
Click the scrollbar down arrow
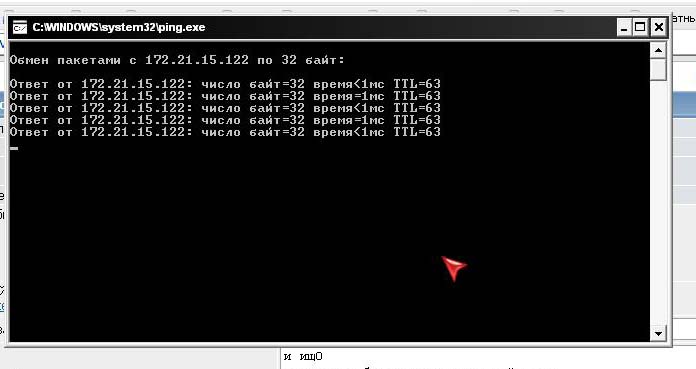coord(658,333)
